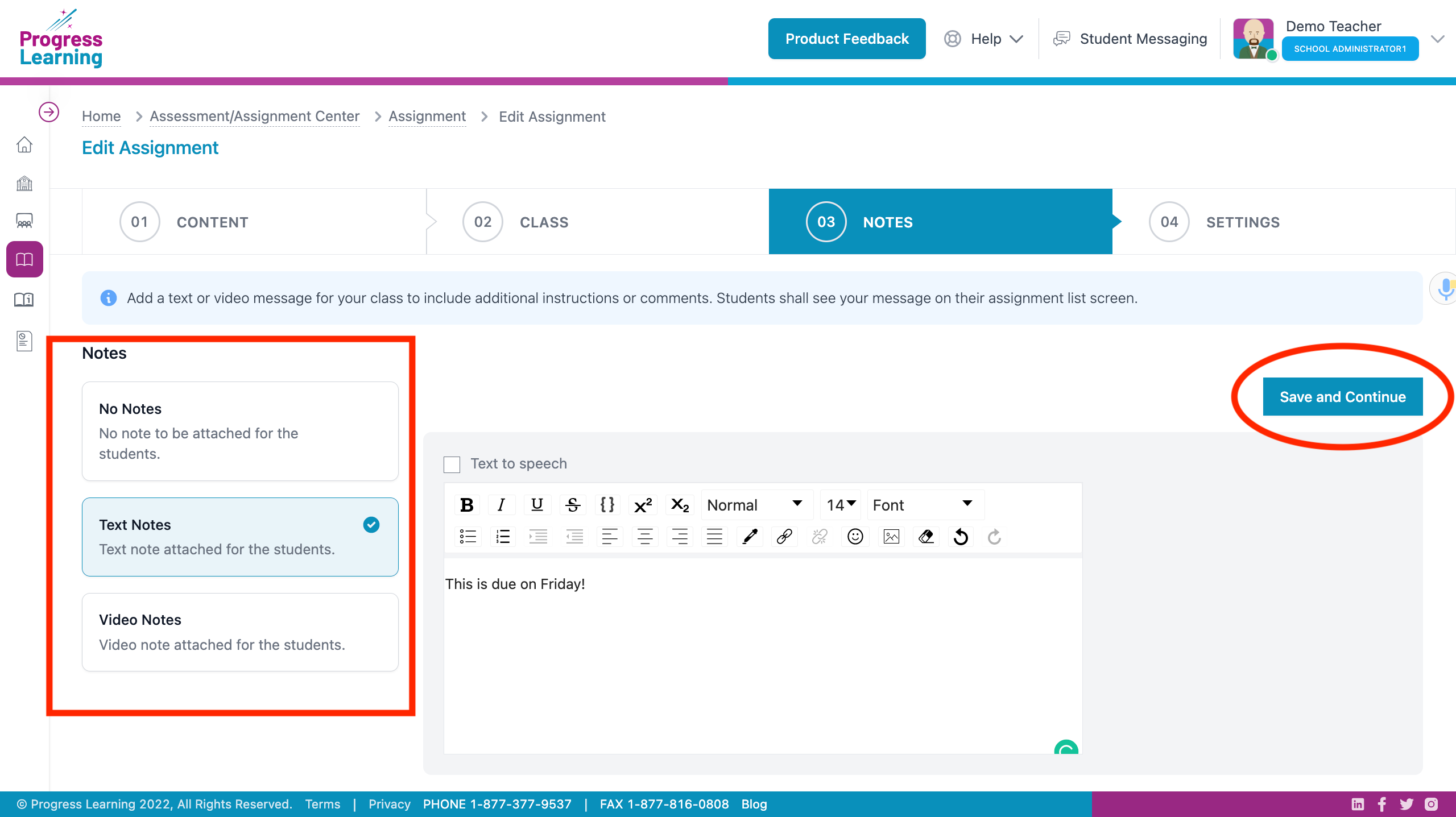Open Student Messaging
Screen dimensions: 1456x817
pyautogui.click(x=1131, y=39)
